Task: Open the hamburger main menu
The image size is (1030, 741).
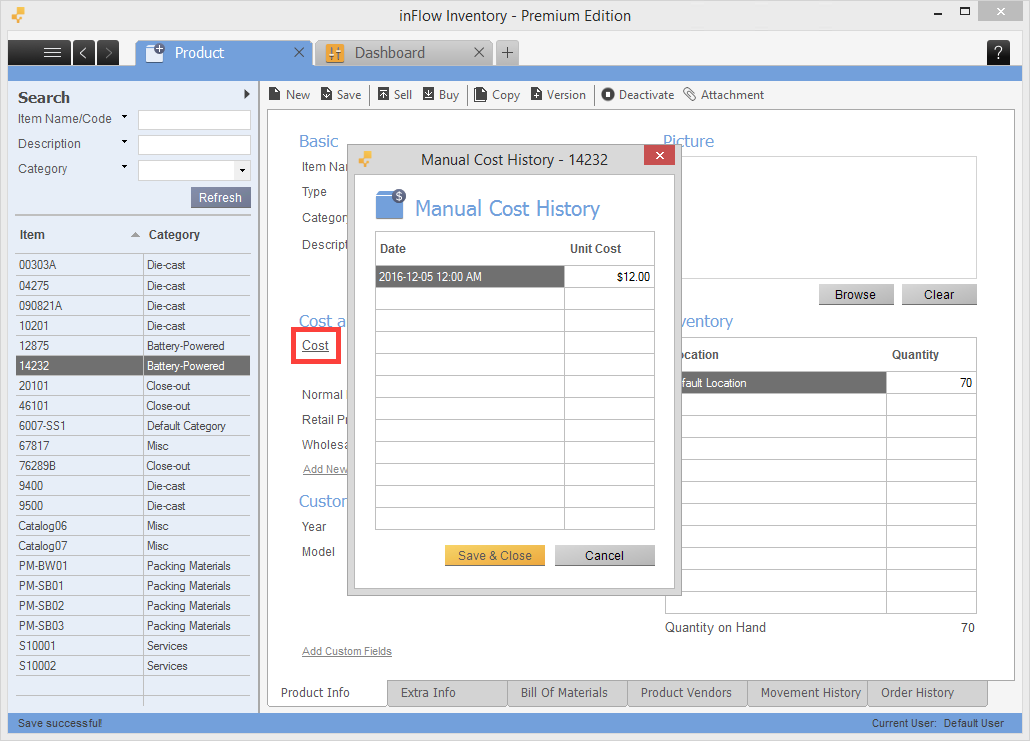Action: [40, 53]
